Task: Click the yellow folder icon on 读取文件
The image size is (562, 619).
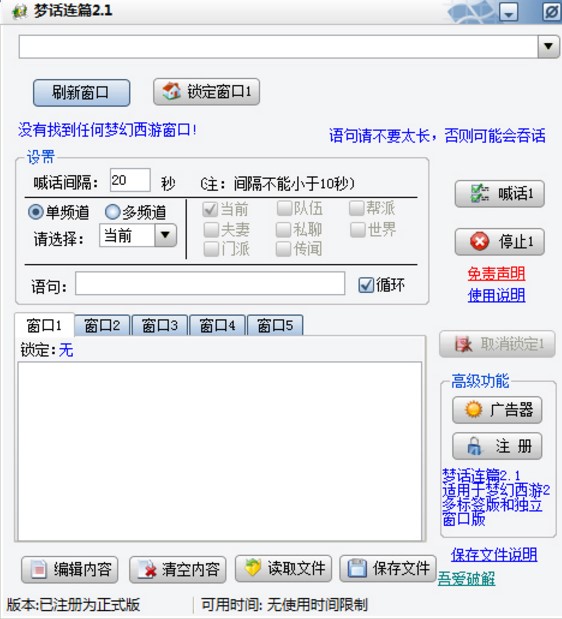Action: [252, 568]
